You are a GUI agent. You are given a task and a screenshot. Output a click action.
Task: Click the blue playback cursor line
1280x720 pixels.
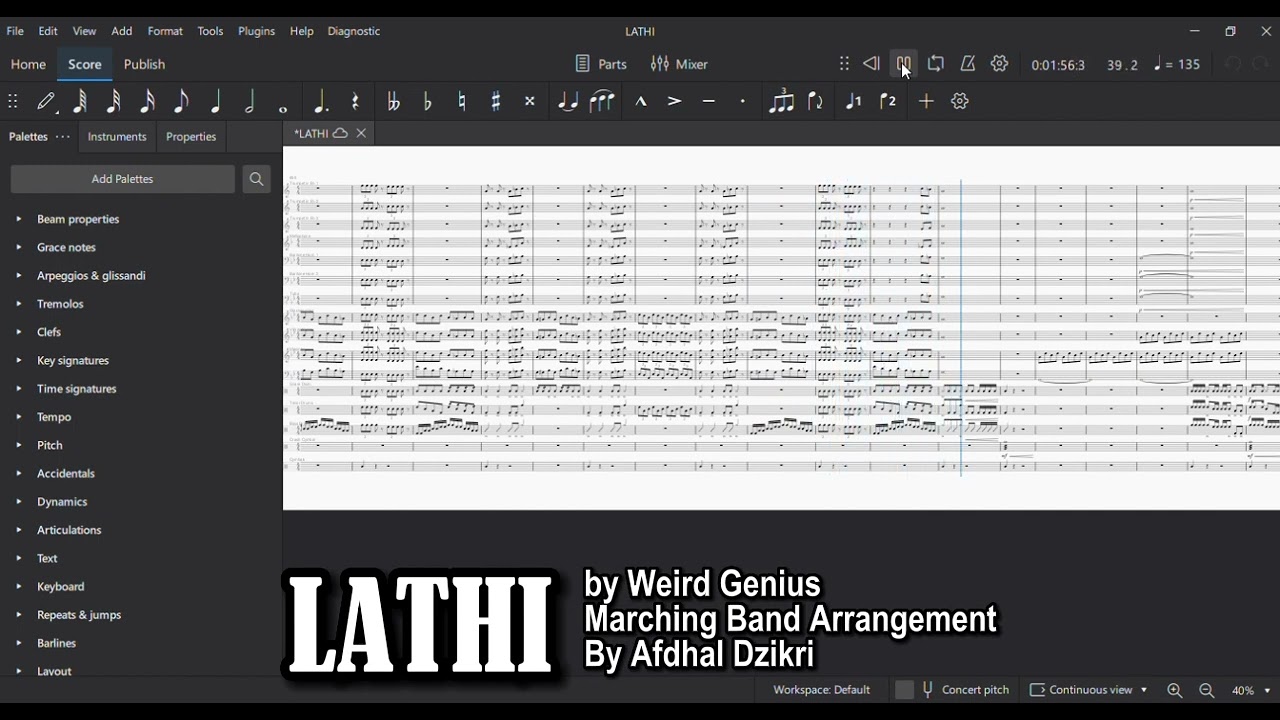pyautogui.click(x=961, y=328)
